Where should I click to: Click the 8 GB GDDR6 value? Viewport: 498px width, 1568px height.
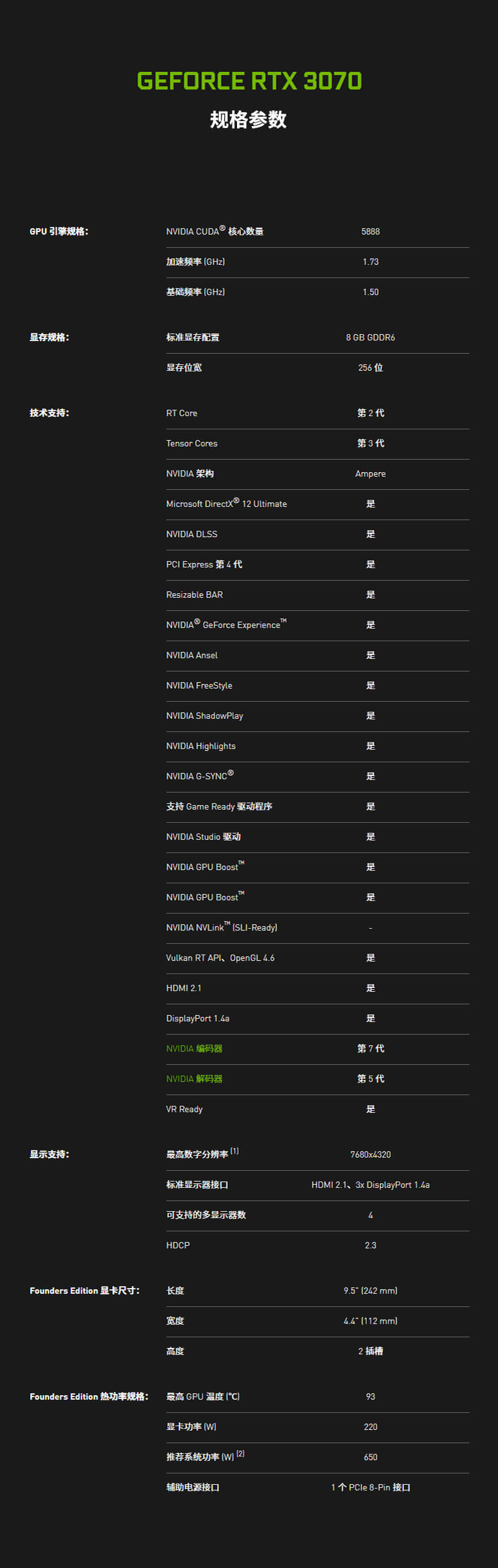[371, 337]
